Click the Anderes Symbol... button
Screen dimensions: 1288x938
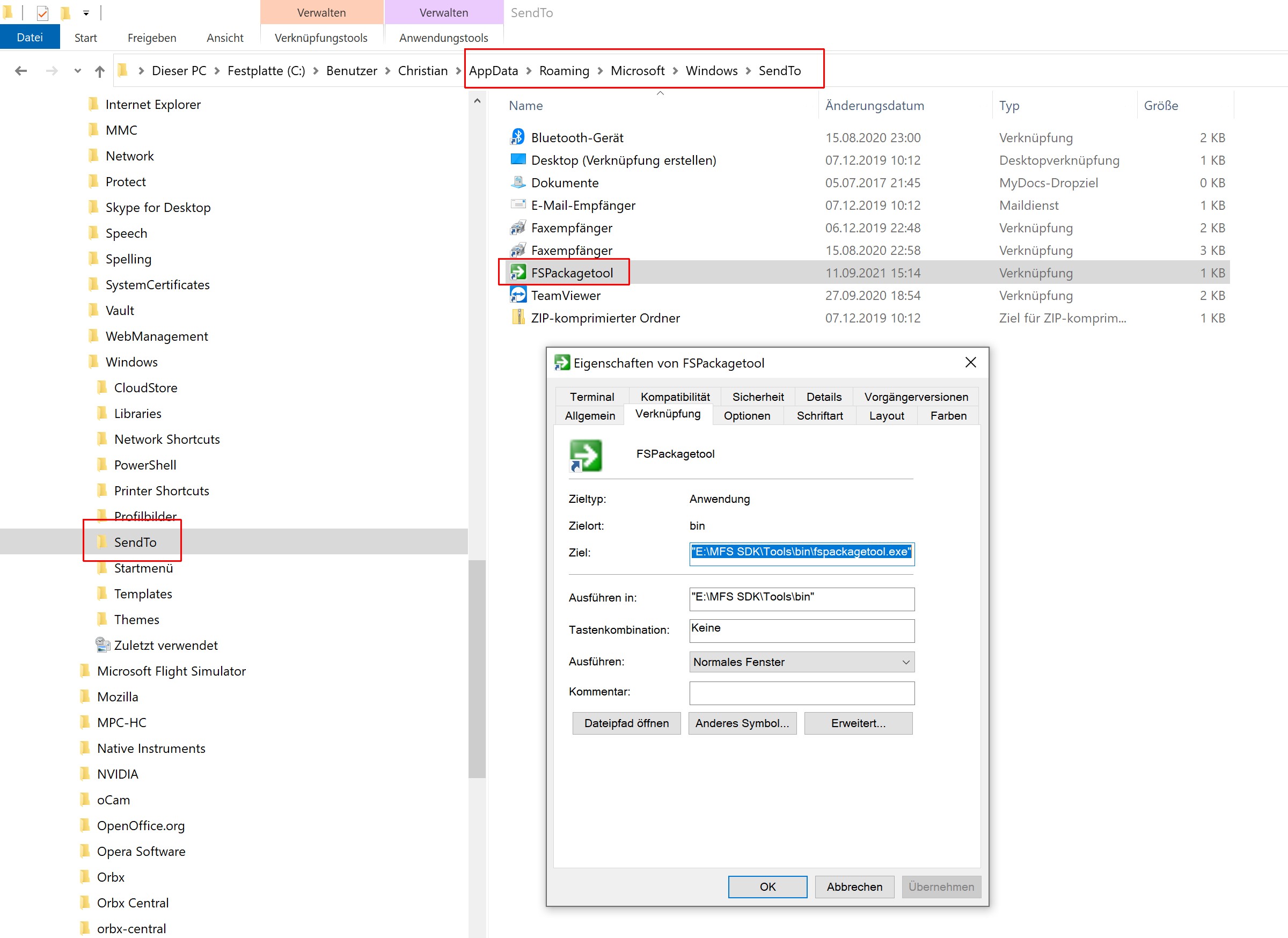click(x=742, y=723)
